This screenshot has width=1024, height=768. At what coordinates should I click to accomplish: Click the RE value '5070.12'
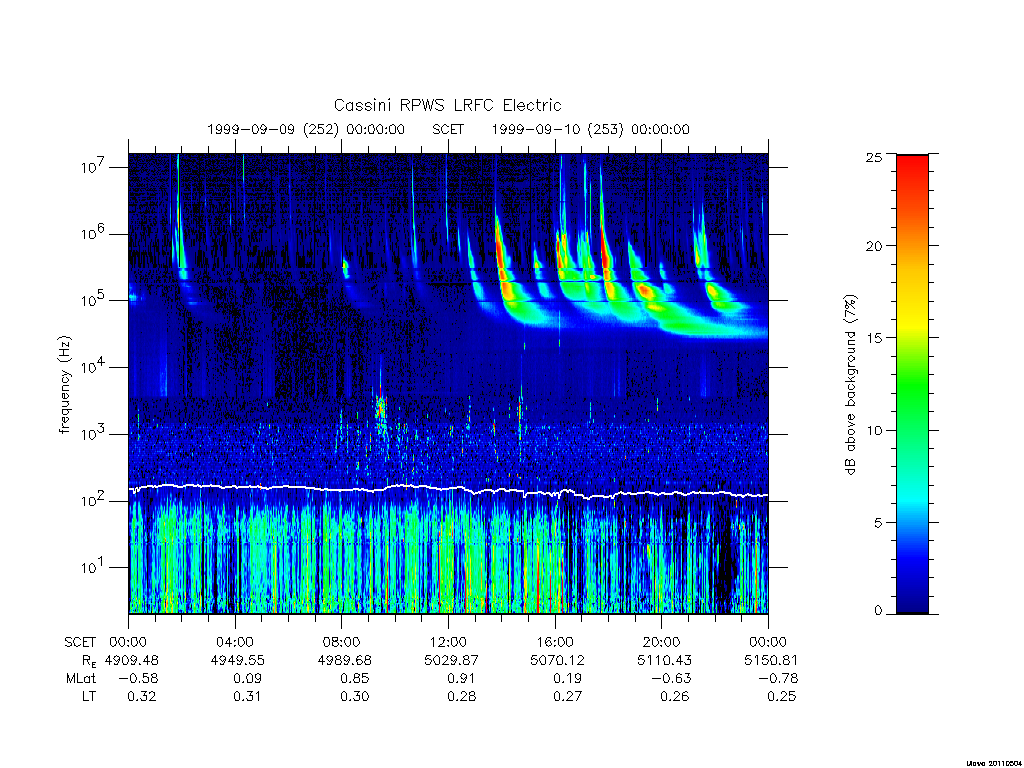(x=558, y=660)
